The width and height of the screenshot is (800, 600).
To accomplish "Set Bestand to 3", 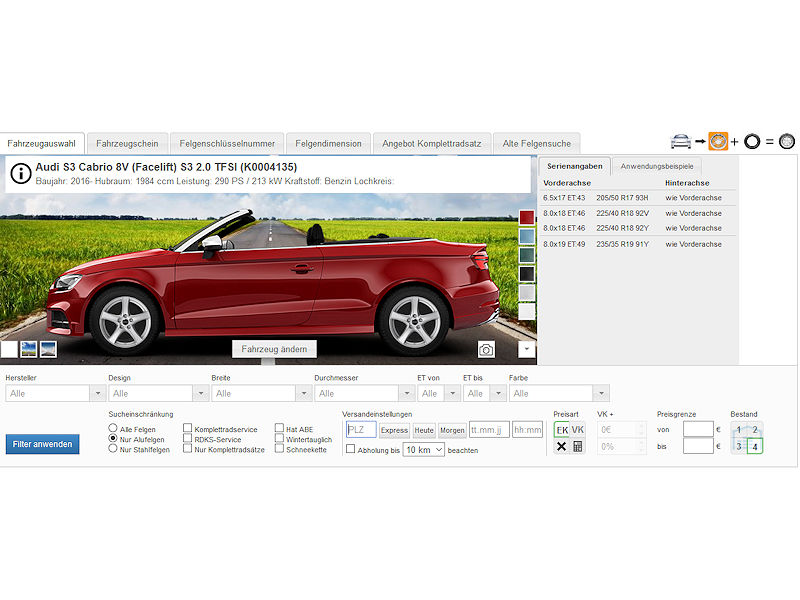I will 739,446.
